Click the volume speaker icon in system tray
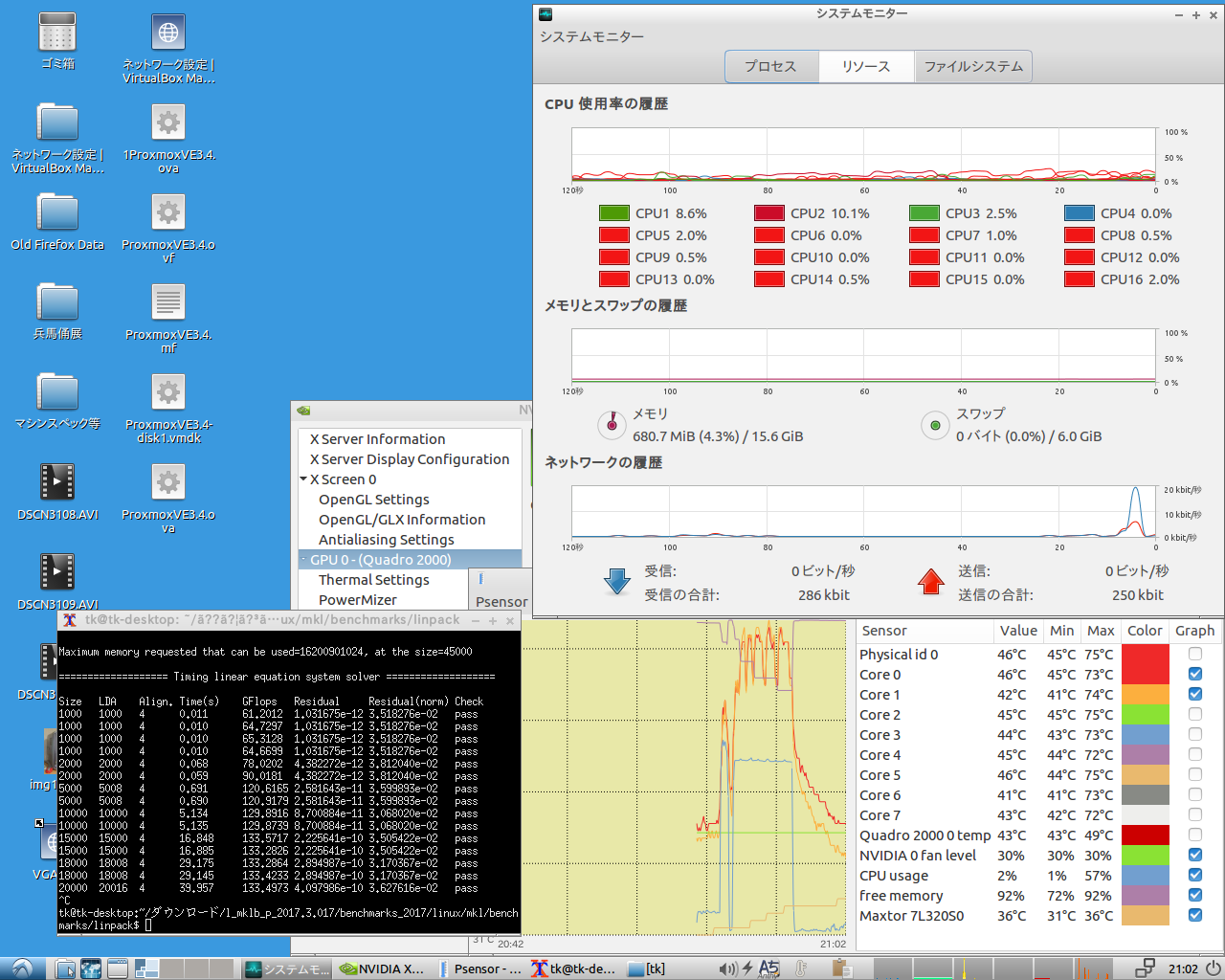 tap(727, 969)
